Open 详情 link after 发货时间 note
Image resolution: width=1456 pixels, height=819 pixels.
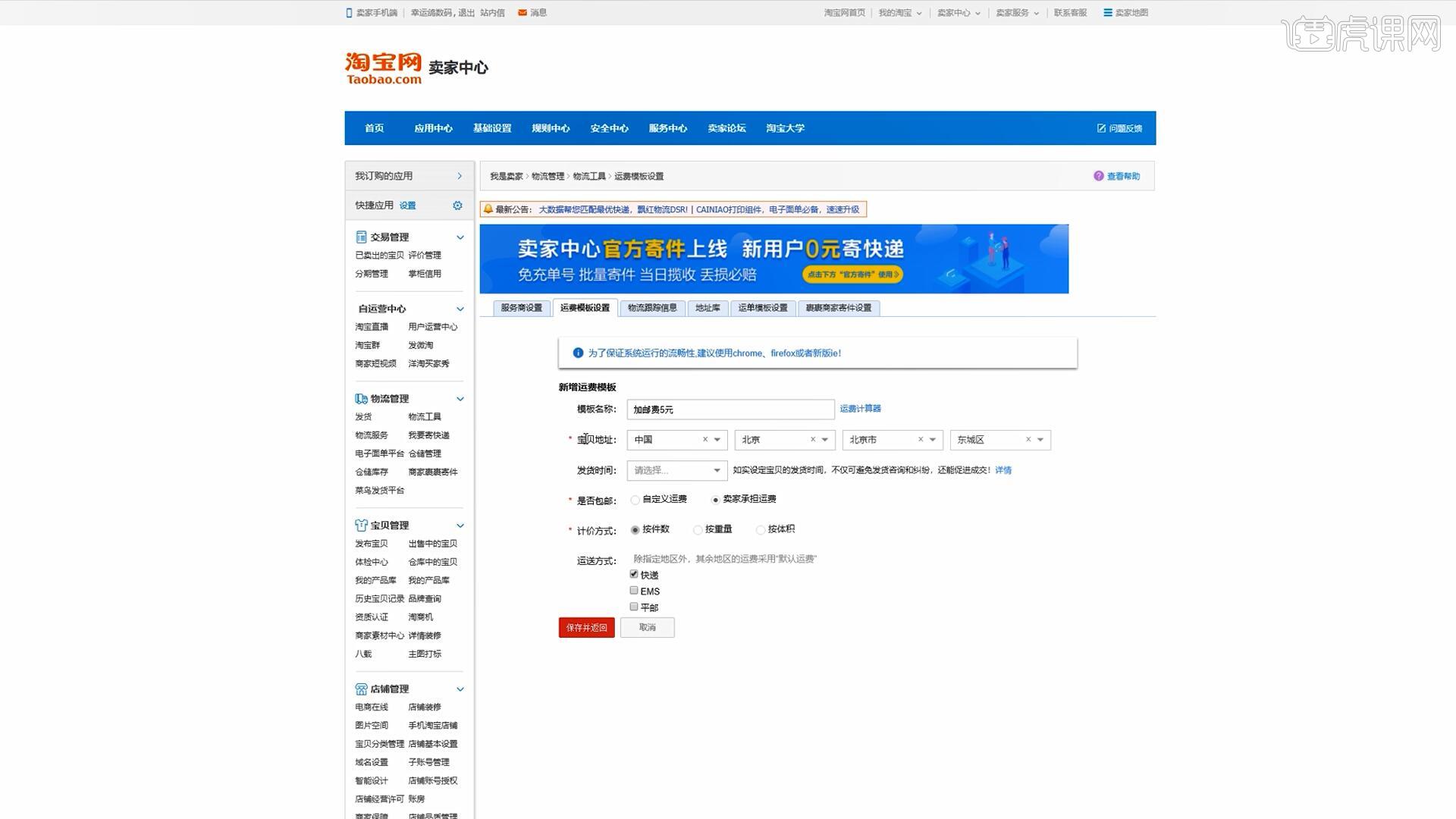pyautogui.click(x=1003, y=470)
